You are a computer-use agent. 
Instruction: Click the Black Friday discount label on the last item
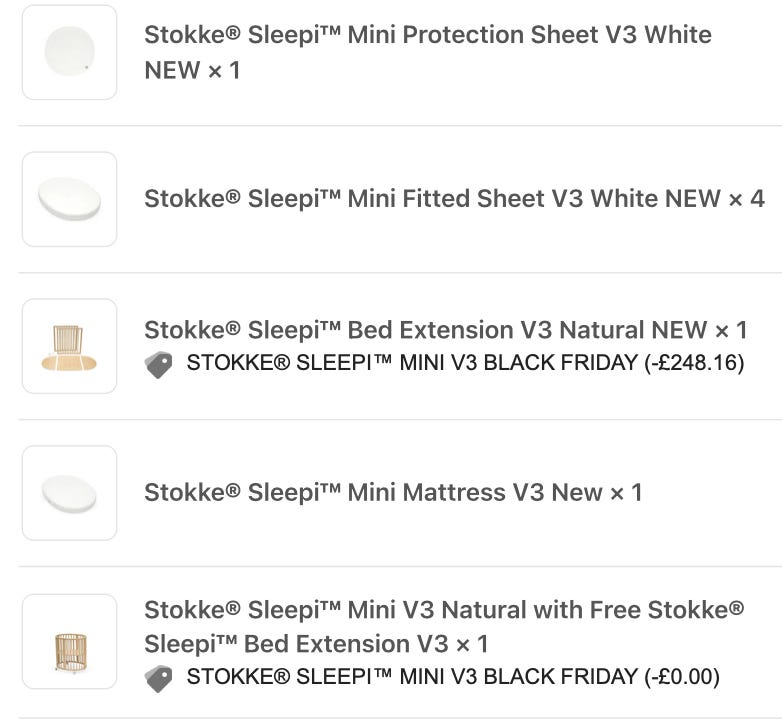[410, 678]
